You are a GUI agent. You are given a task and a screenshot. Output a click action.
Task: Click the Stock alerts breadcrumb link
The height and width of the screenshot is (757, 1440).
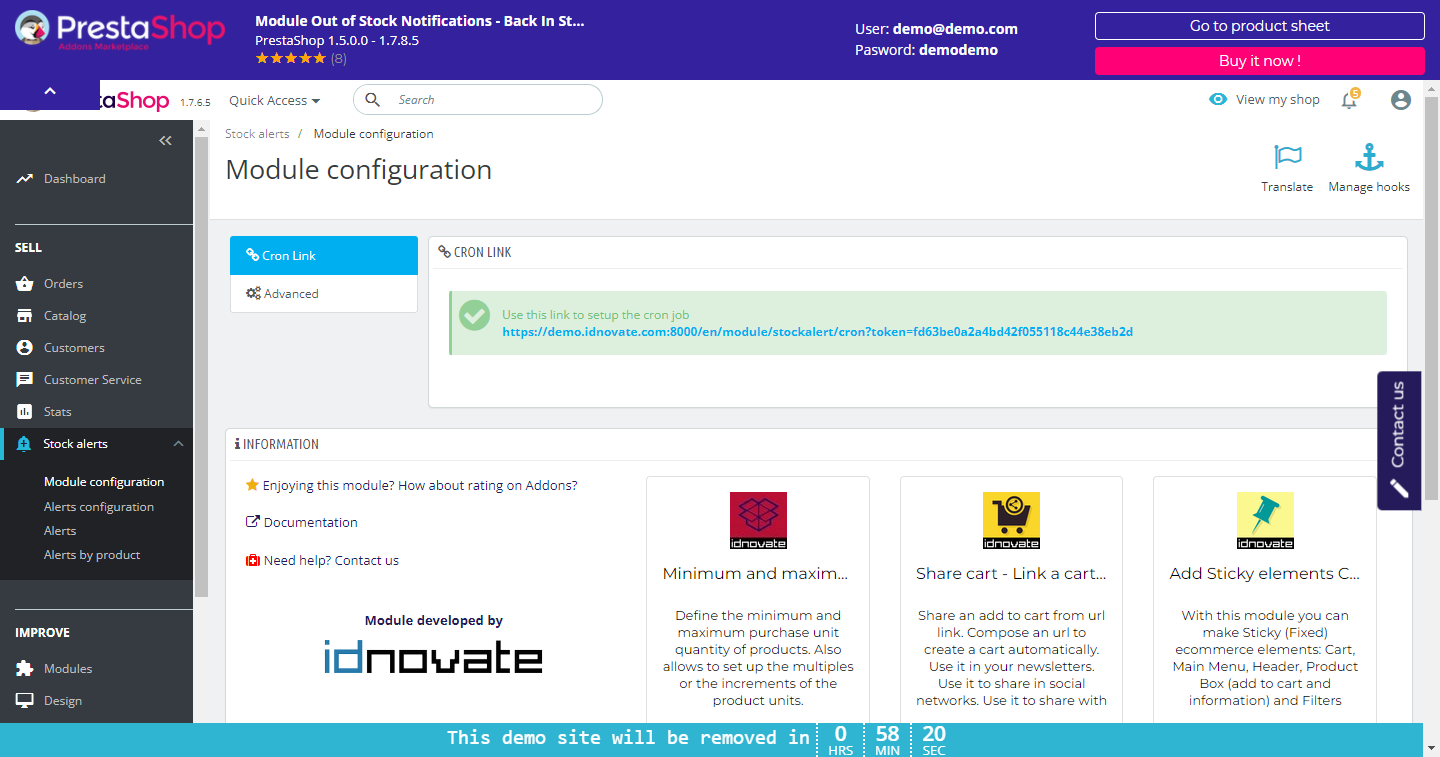coord(257,134)
